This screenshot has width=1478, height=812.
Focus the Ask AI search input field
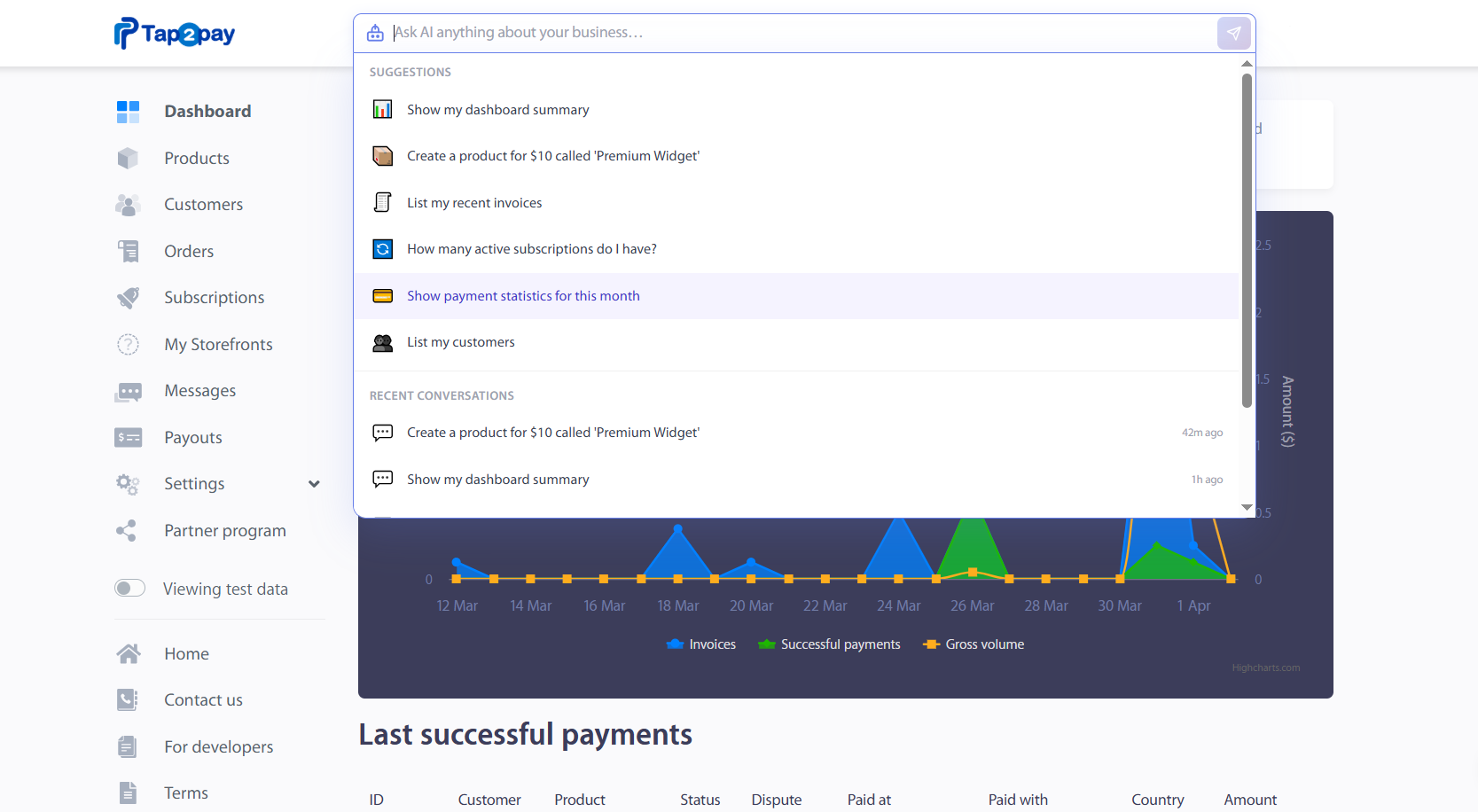coord(798,33)
